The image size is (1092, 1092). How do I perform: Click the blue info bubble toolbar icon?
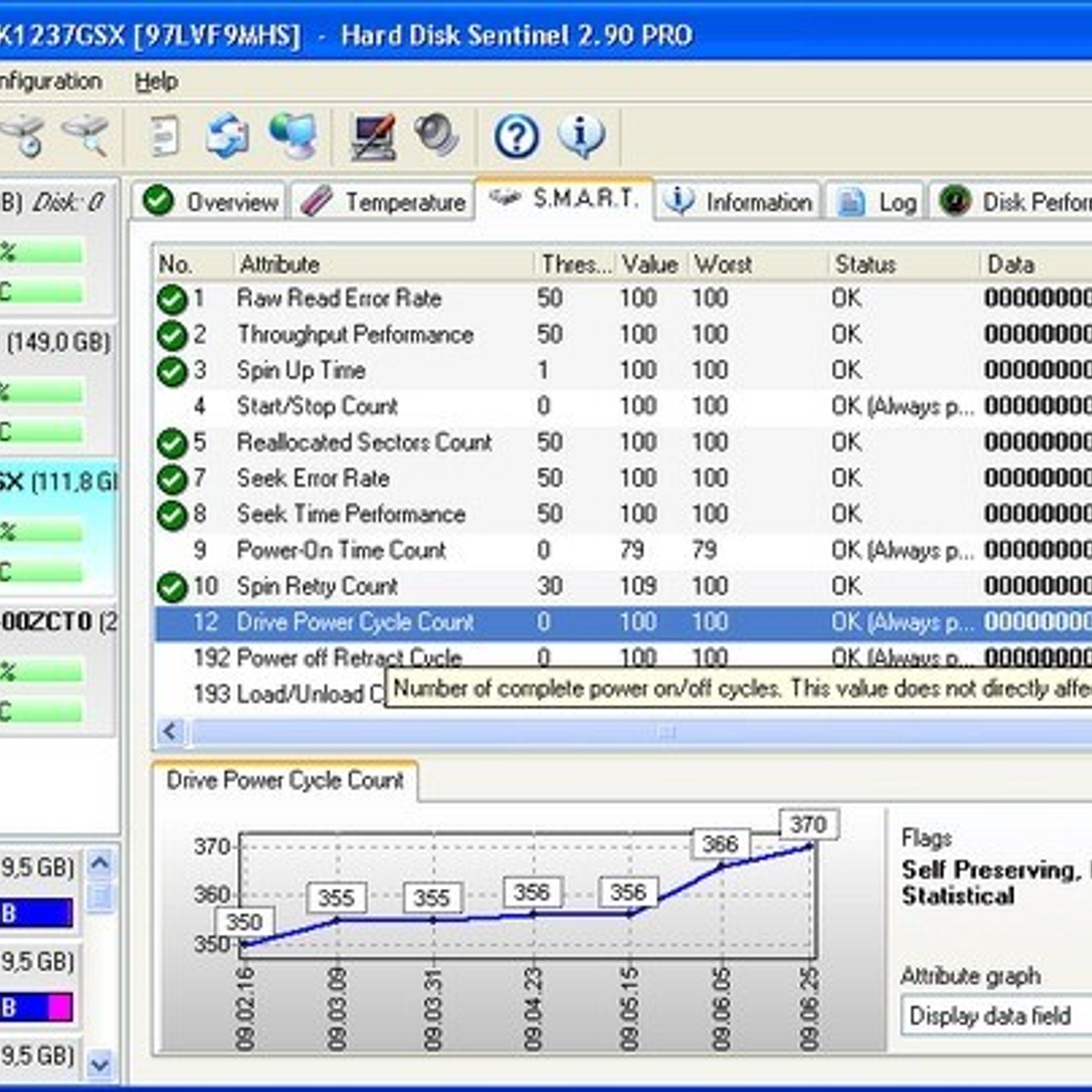(x=581, y=135)
